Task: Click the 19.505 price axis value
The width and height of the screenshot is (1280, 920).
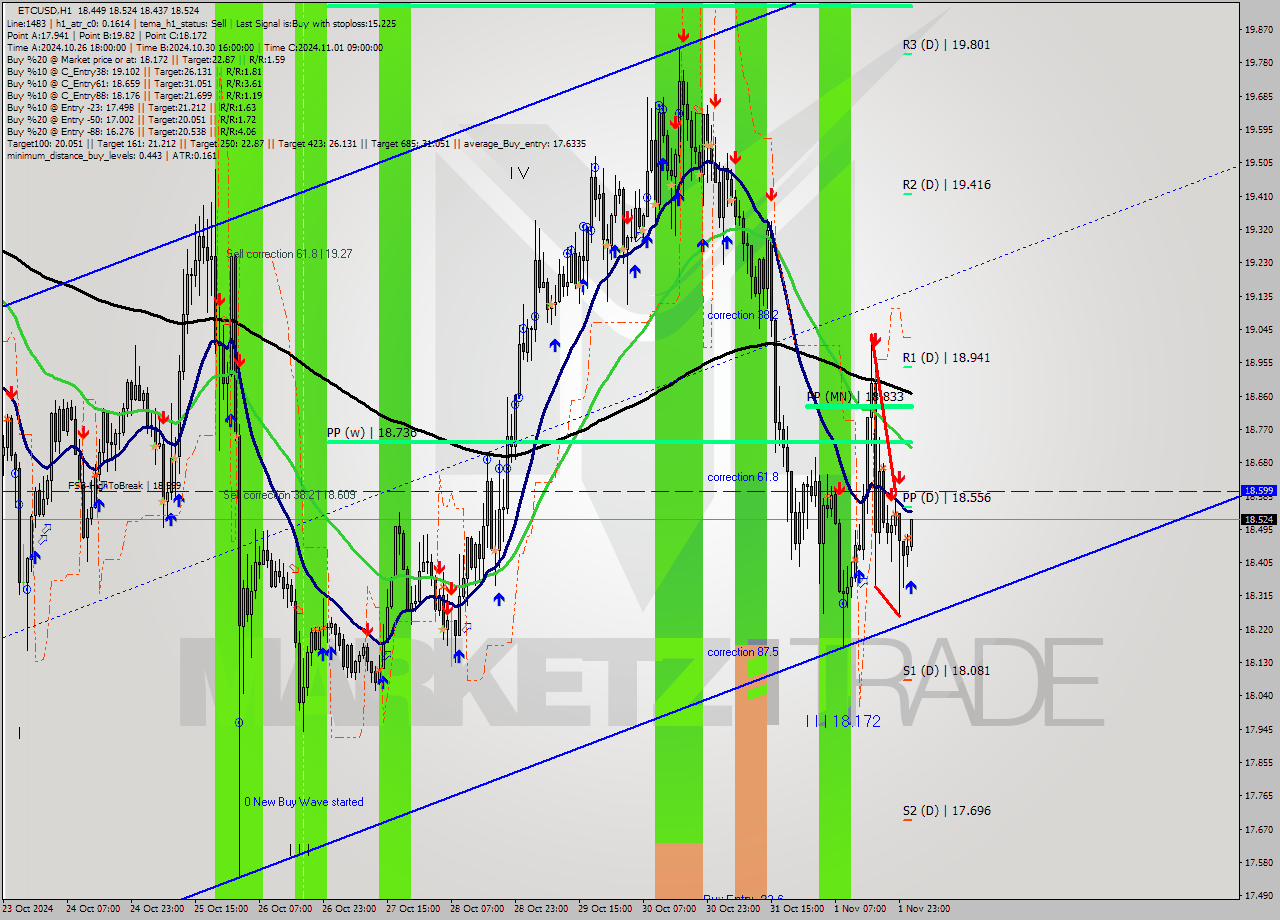Action: click(x=1258, y=163)
